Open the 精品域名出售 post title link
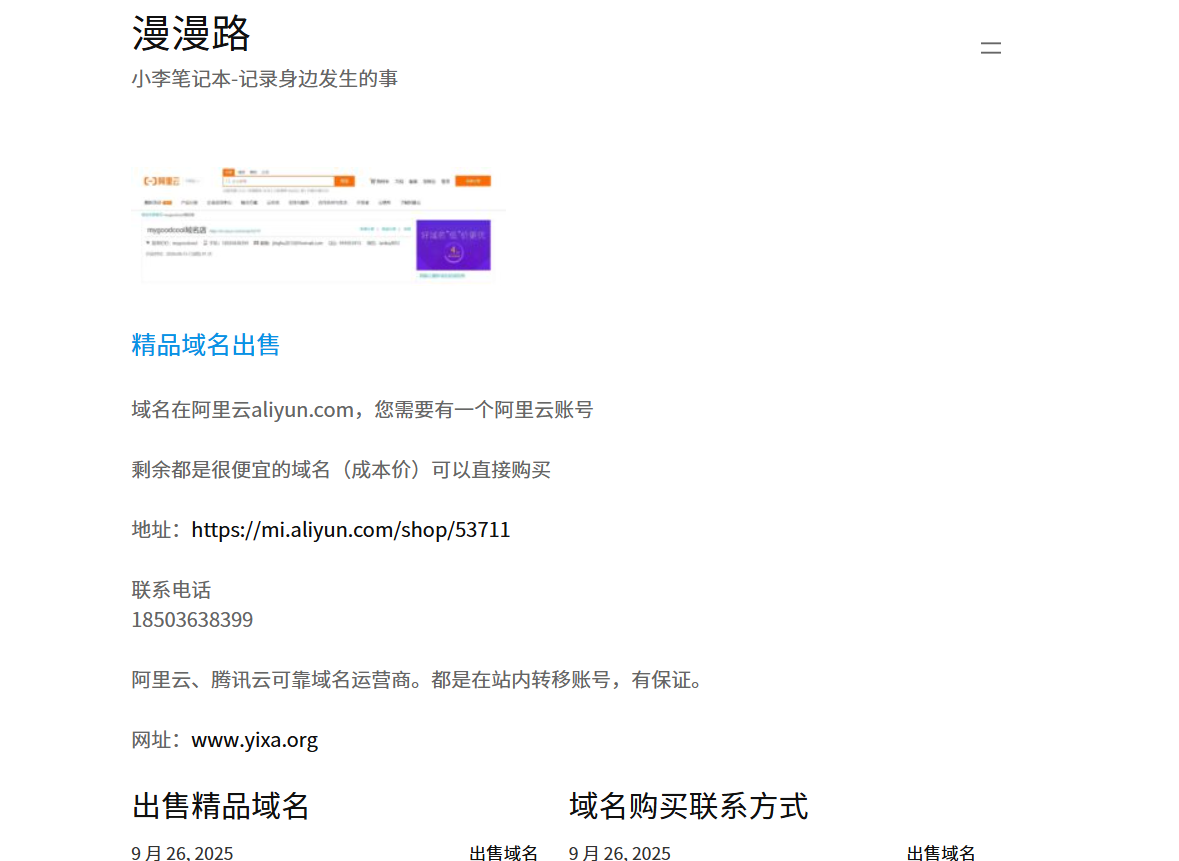Image resolution: width=1179 pixels, height=861 pixels. [x=205, y=345]
